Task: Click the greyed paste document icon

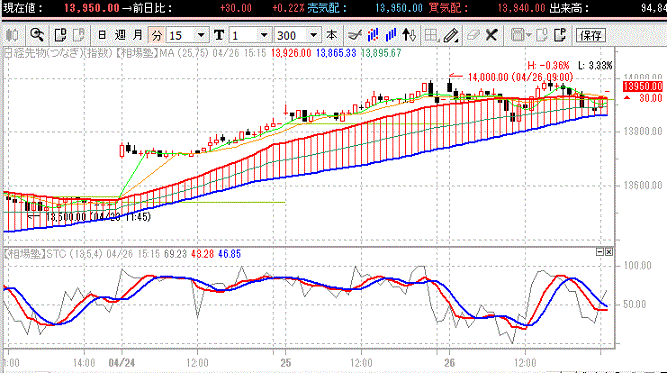Action: (x=79, y=35)
